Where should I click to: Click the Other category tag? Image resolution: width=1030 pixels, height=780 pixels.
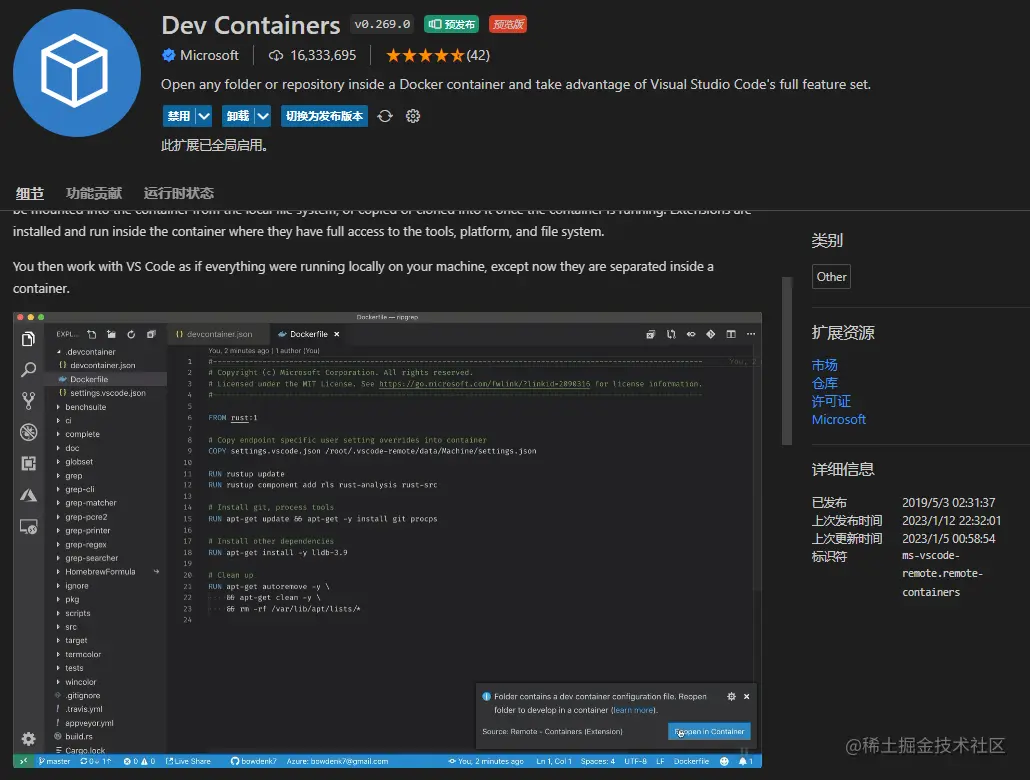click(831, 277)
